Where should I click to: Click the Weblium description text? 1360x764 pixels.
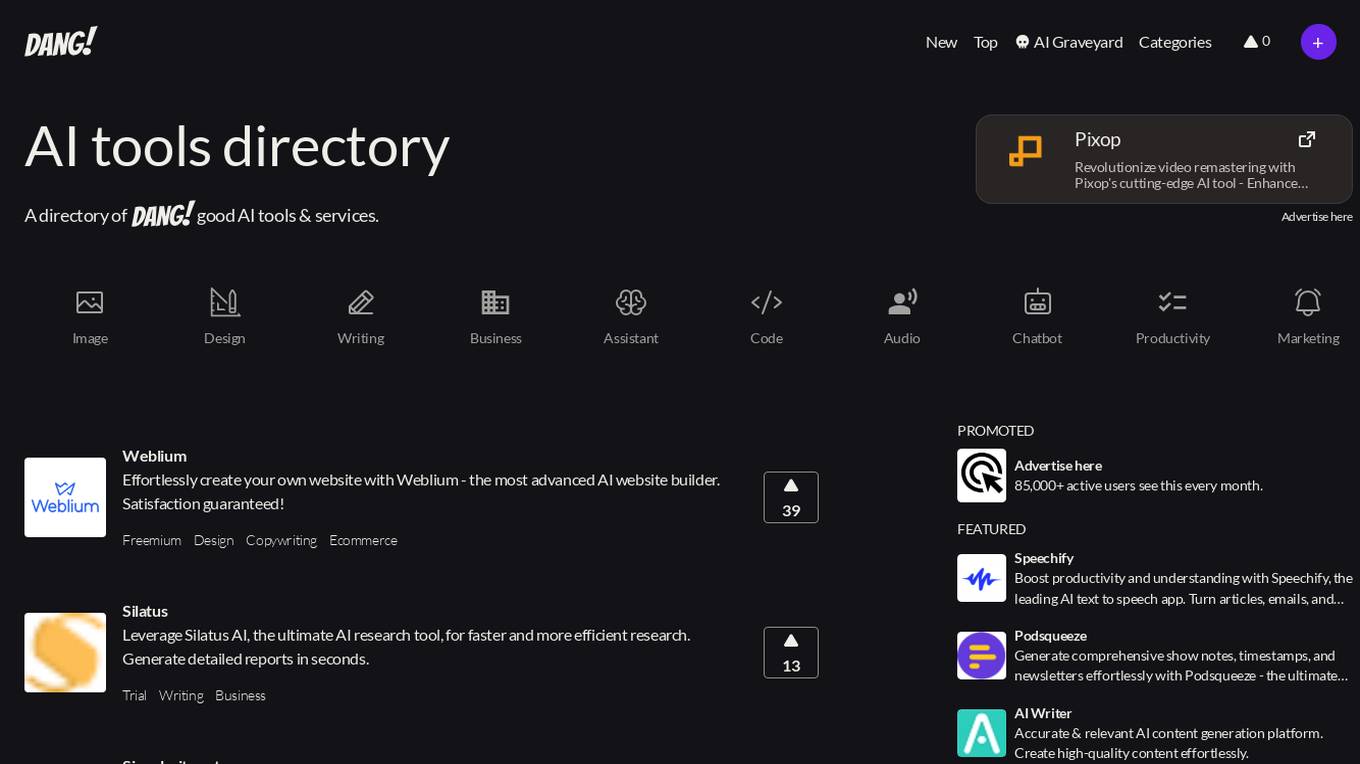pos(421,491)
